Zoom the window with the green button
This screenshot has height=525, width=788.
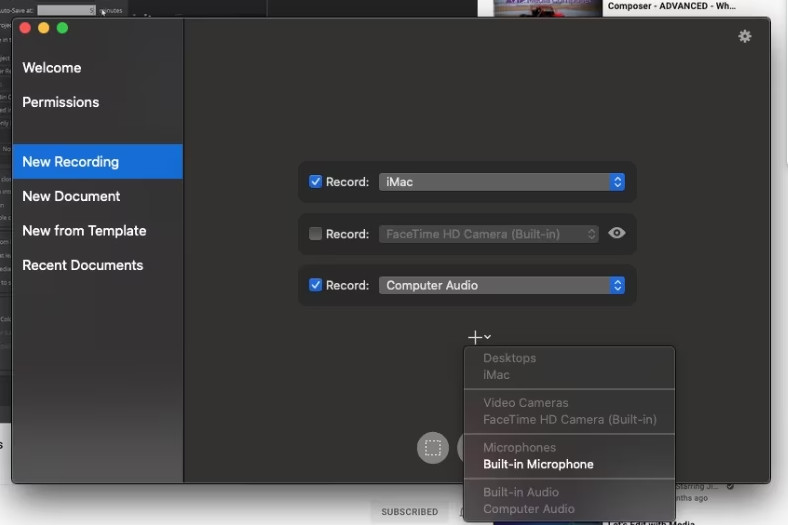click(x=62, y=28)
